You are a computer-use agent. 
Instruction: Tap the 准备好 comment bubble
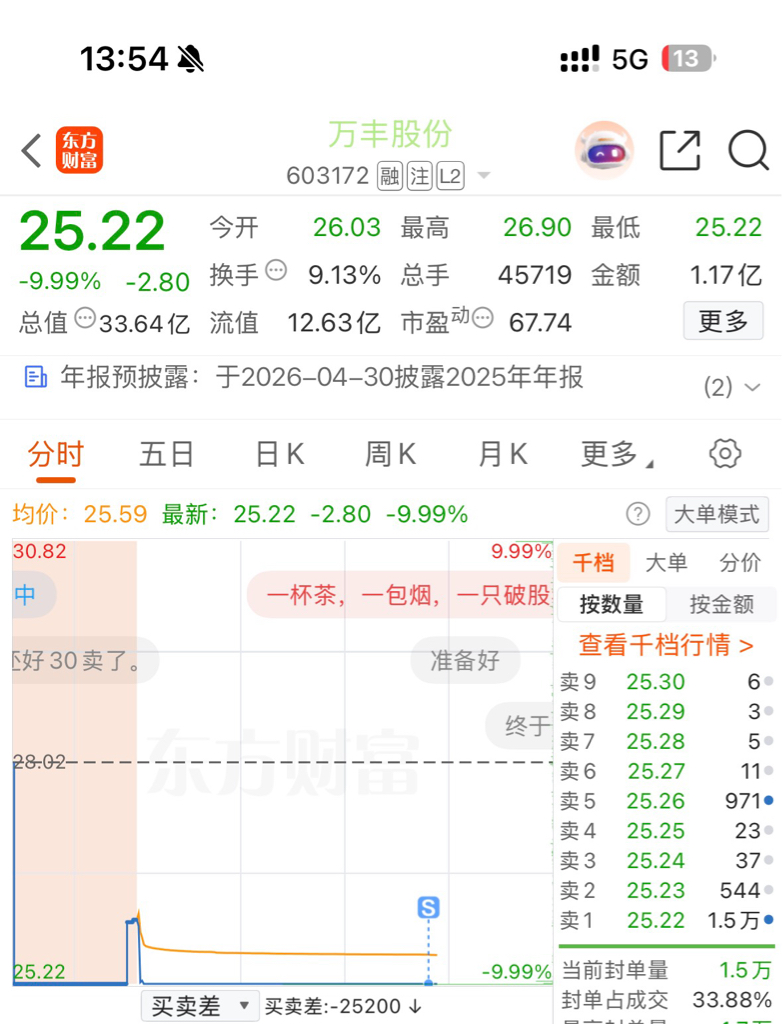pos(465,660)
